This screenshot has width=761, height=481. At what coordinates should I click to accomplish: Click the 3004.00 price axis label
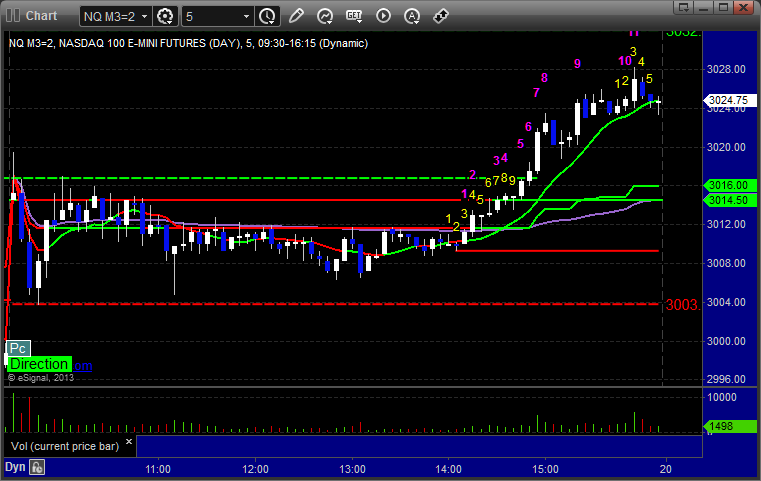pos(726,302)
